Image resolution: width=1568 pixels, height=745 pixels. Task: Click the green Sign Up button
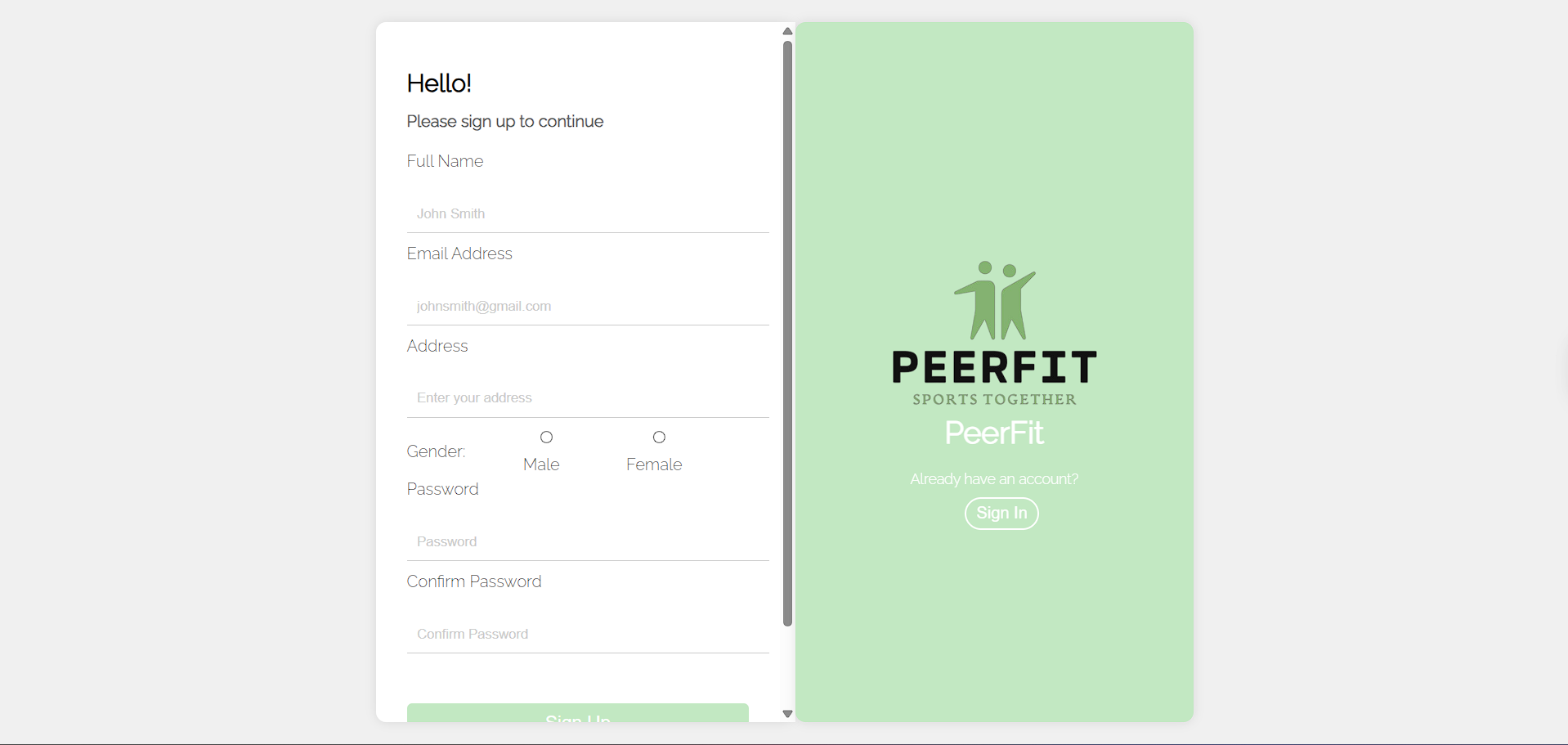coord(577,713)
